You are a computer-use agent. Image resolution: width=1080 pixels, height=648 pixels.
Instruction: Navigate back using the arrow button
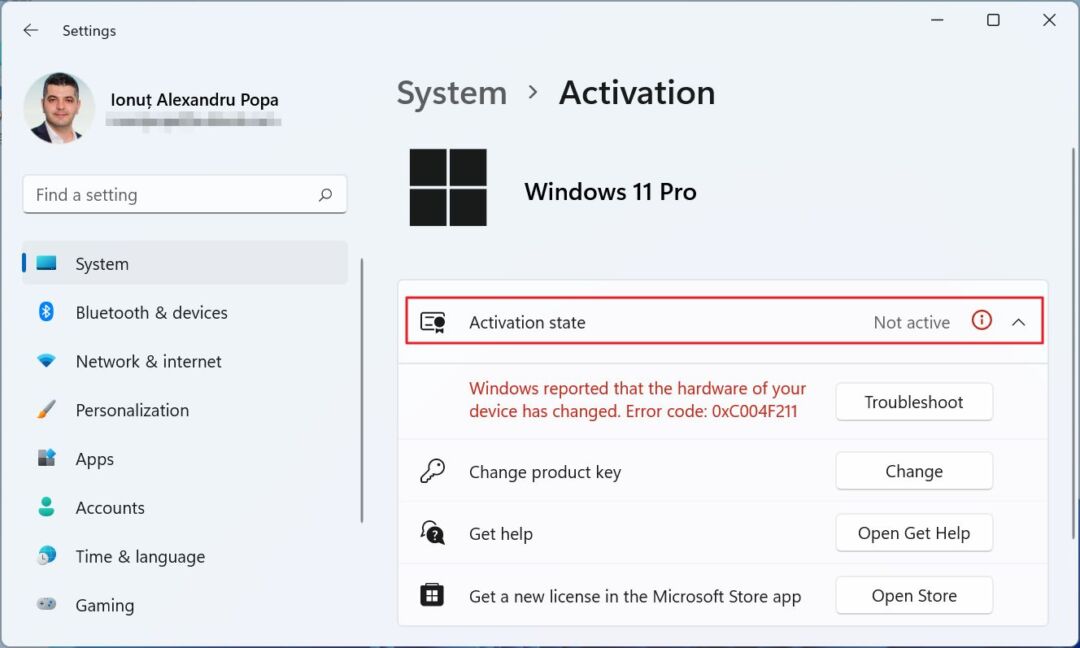(30, 30)
